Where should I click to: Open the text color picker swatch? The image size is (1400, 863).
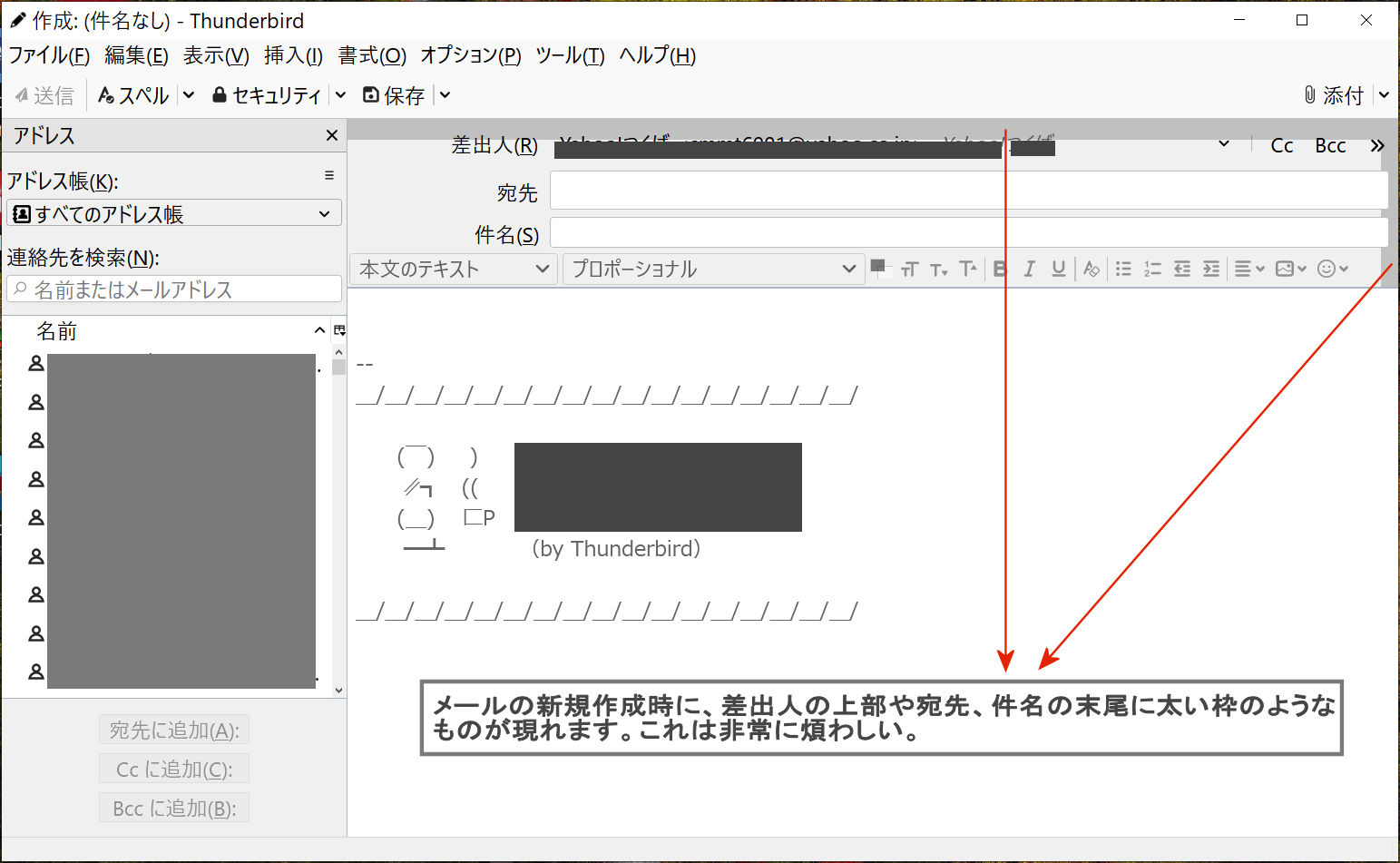coord(877,266)
